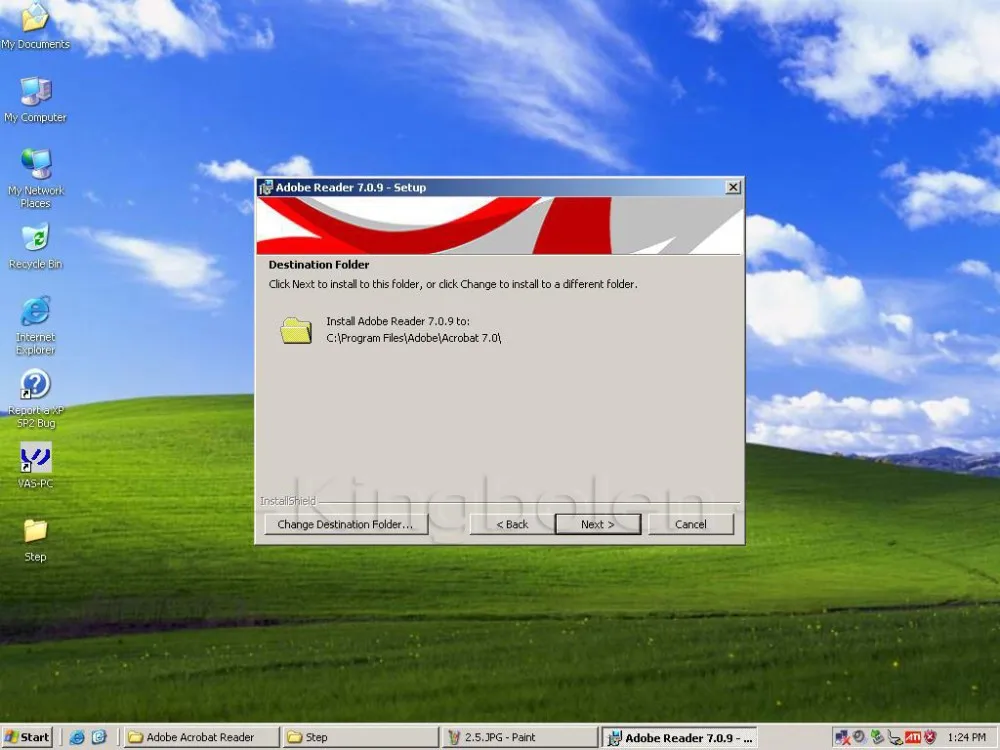Switch to Adobe Reader 7.0.9 taskbar button
This screenshot has height=750, width=1000.
(680, 737)
